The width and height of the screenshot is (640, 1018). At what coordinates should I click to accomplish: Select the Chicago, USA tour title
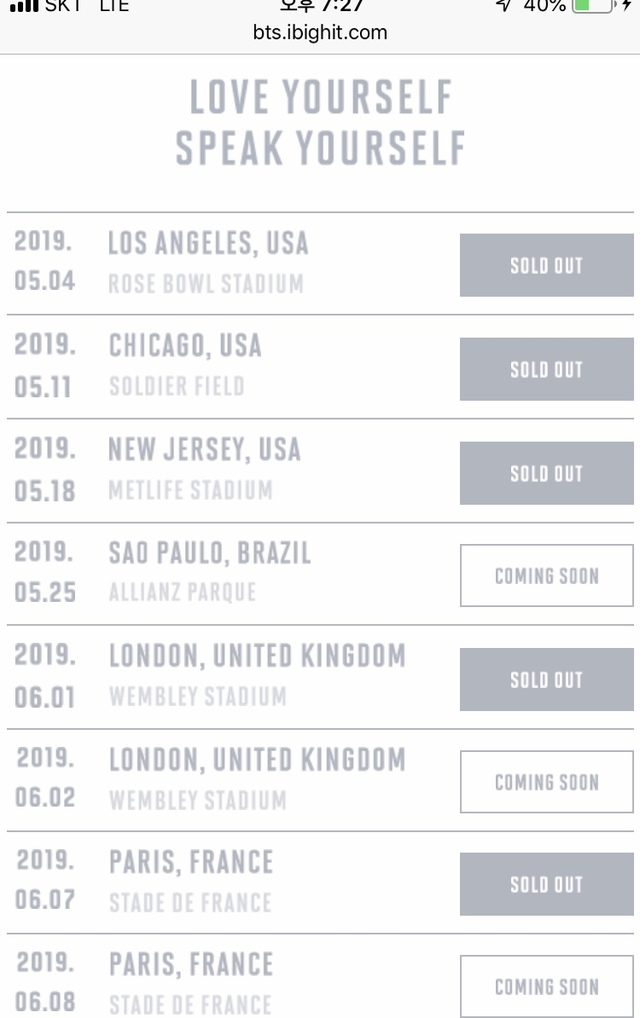(185, 346)
